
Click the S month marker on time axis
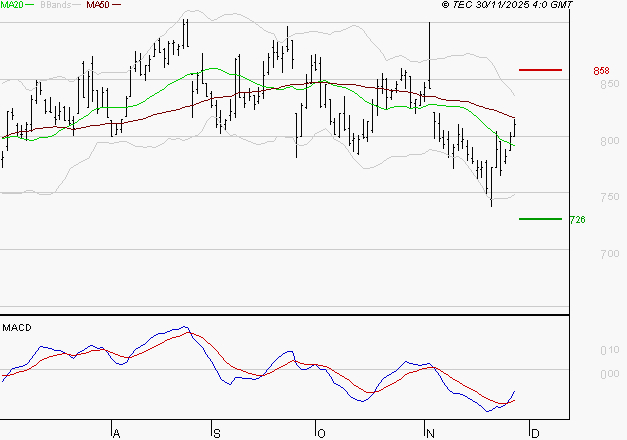[x=217, y=434]
